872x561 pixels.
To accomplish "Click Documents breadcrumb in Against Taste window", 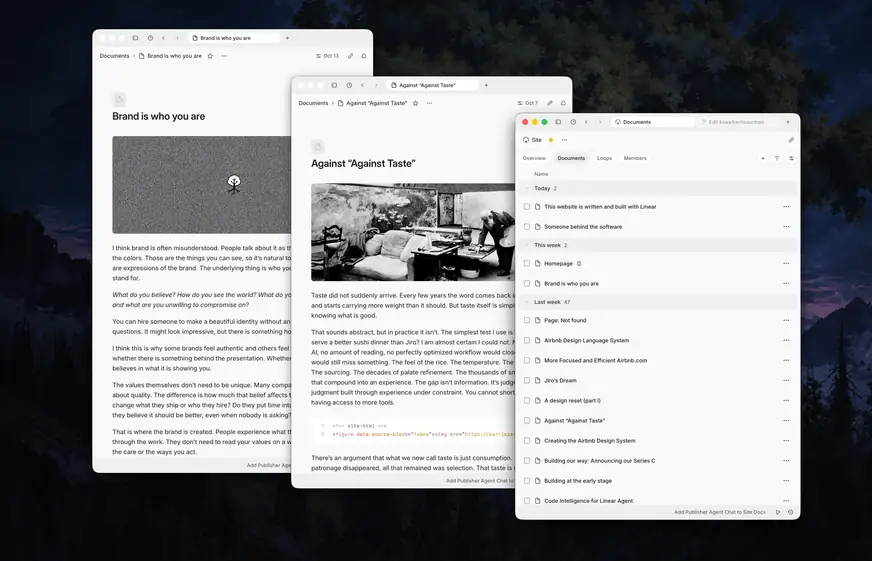I will pyautogui.click(x=313, y=103).
